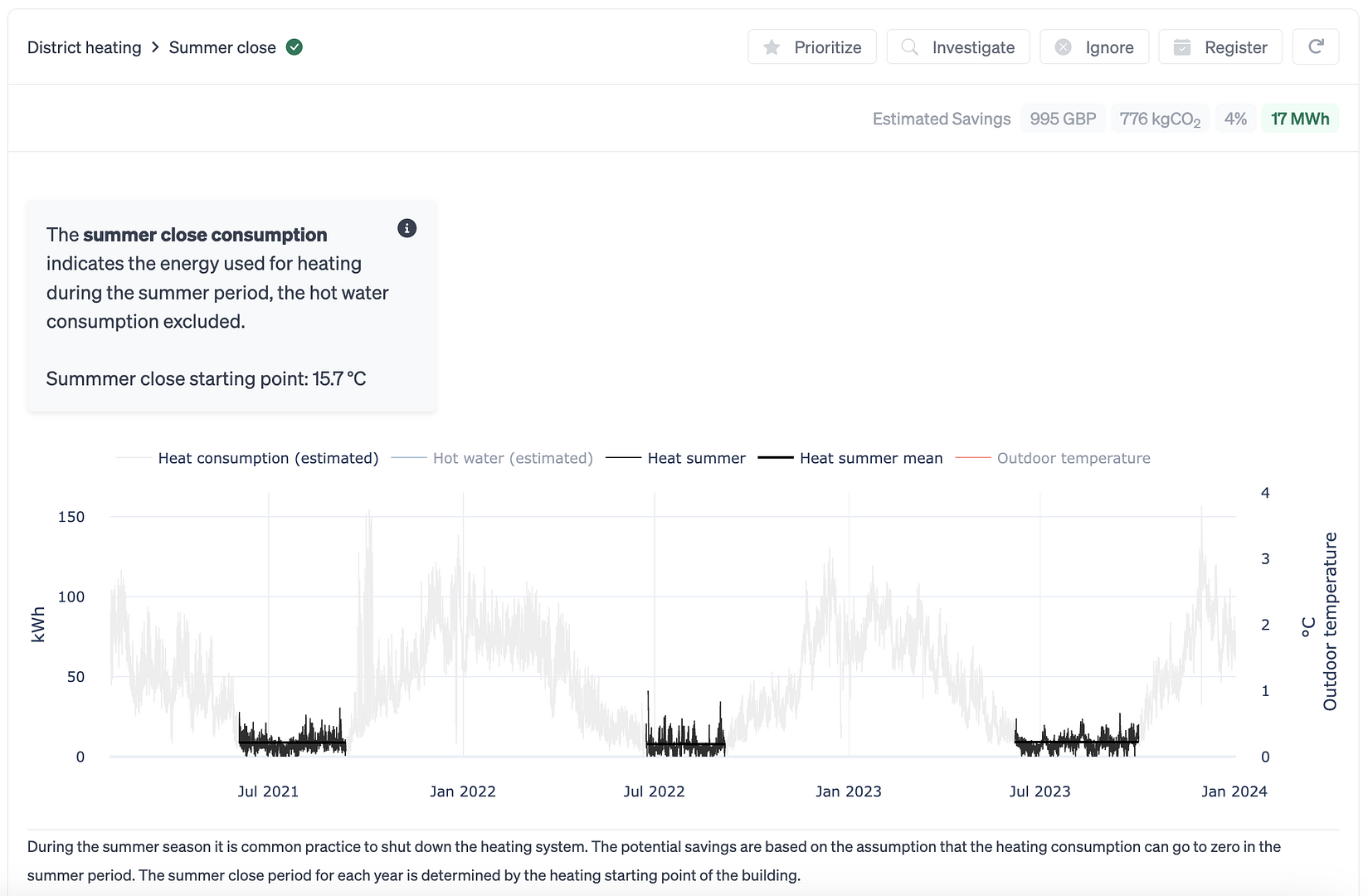Click the breadcrumb chevron separator

[x=155, y=47]
